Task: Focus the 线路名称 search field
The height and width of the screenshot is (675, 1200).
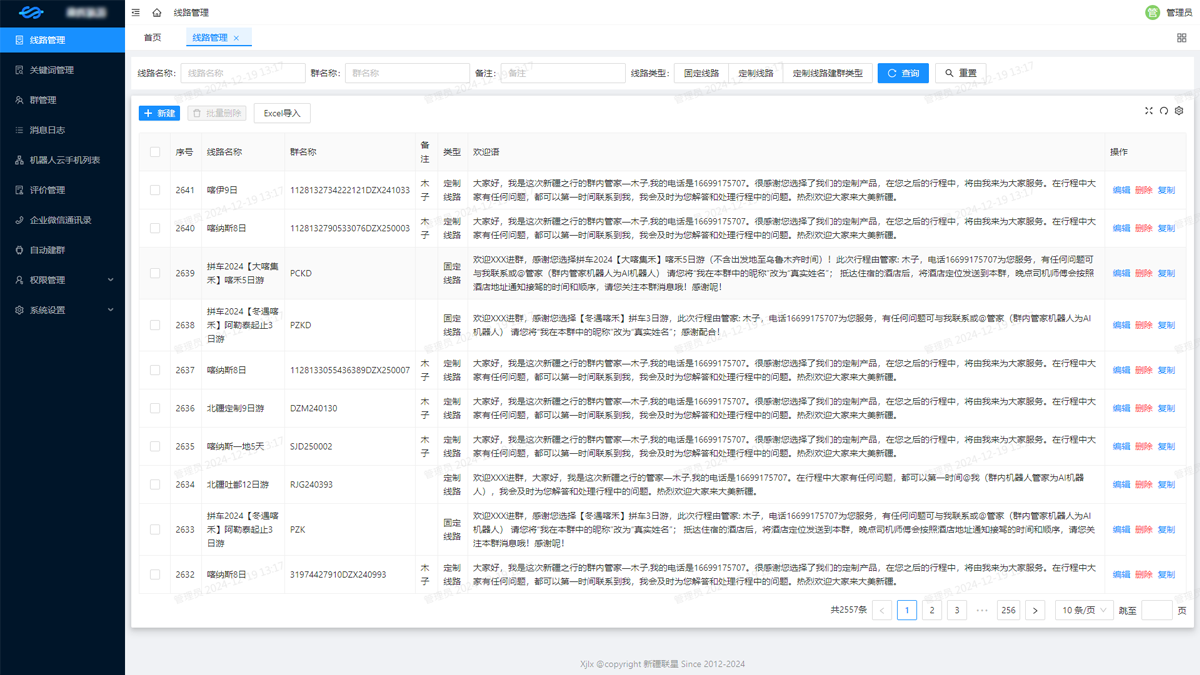Action: click(243, 73)
